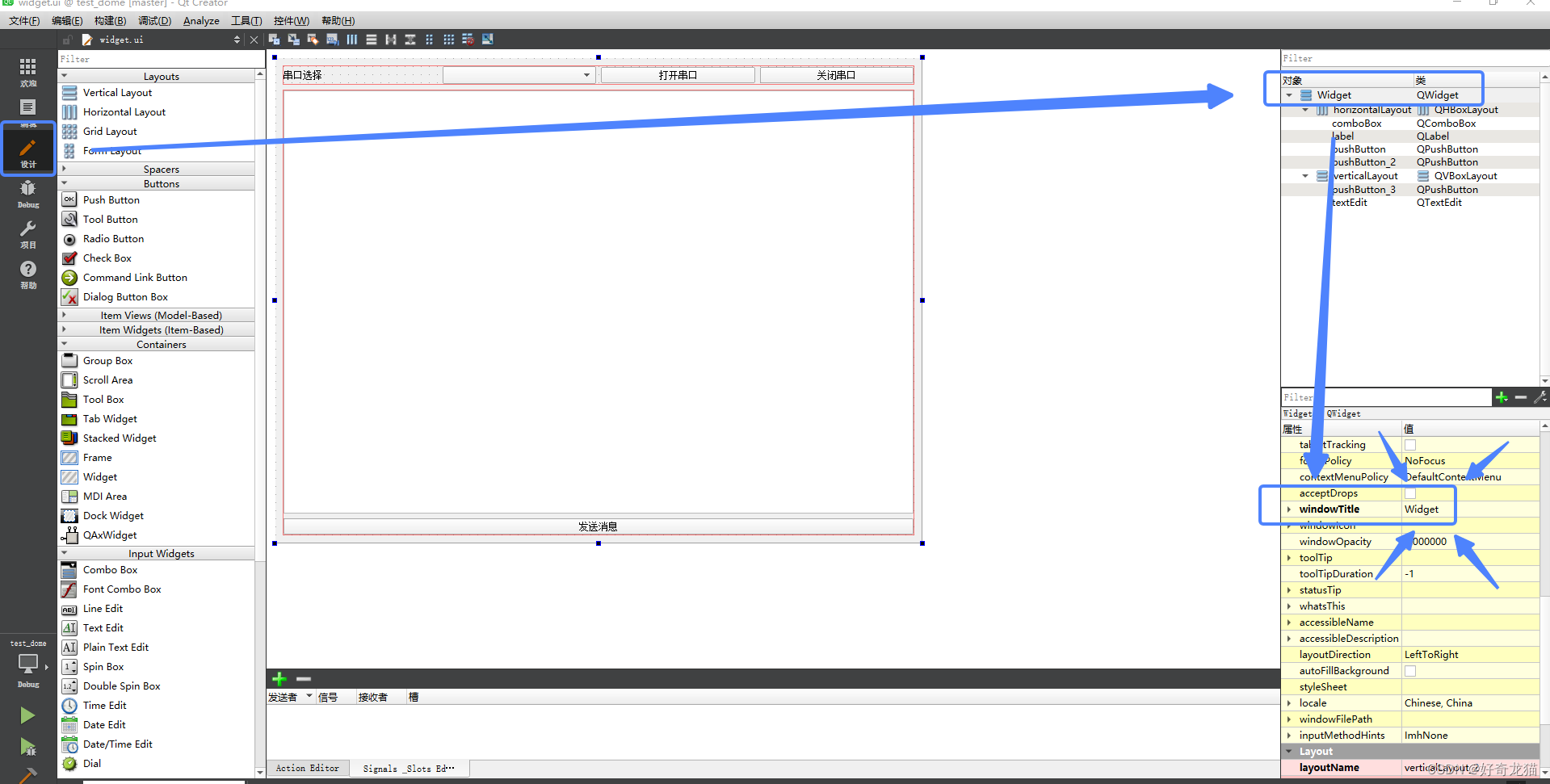
Task: Switch to the Action Editor tab
Action: click(x=308, y=769)
